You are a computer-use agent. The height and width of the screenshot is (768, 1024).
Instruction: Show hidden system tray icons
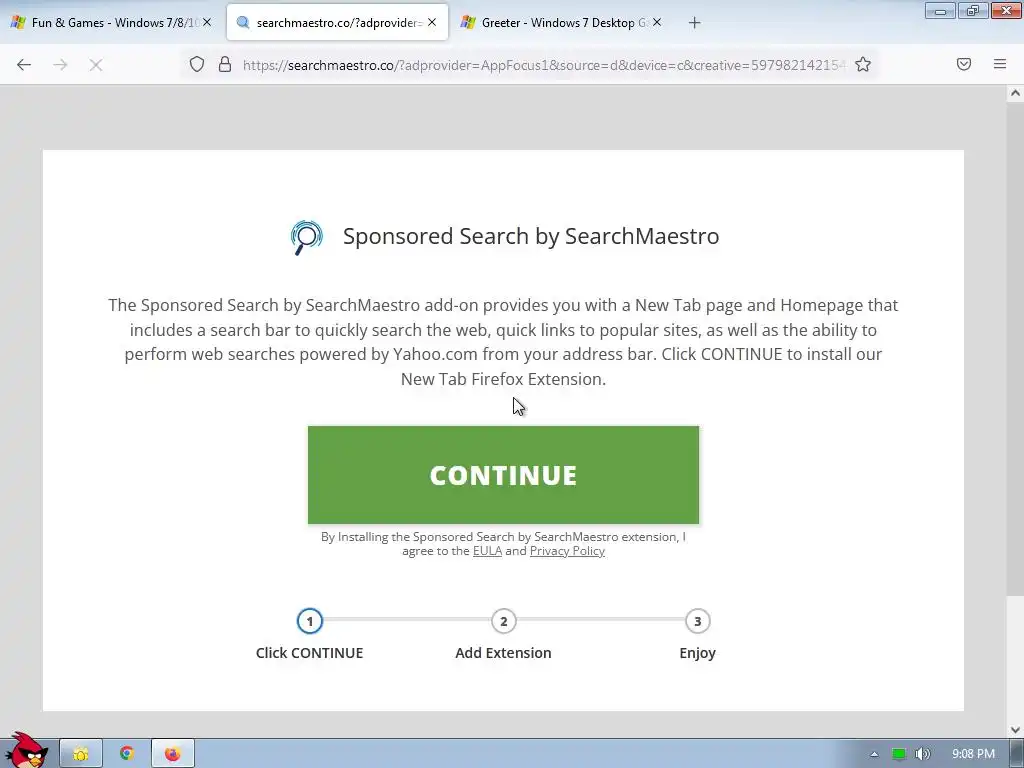tap(874, 754)
